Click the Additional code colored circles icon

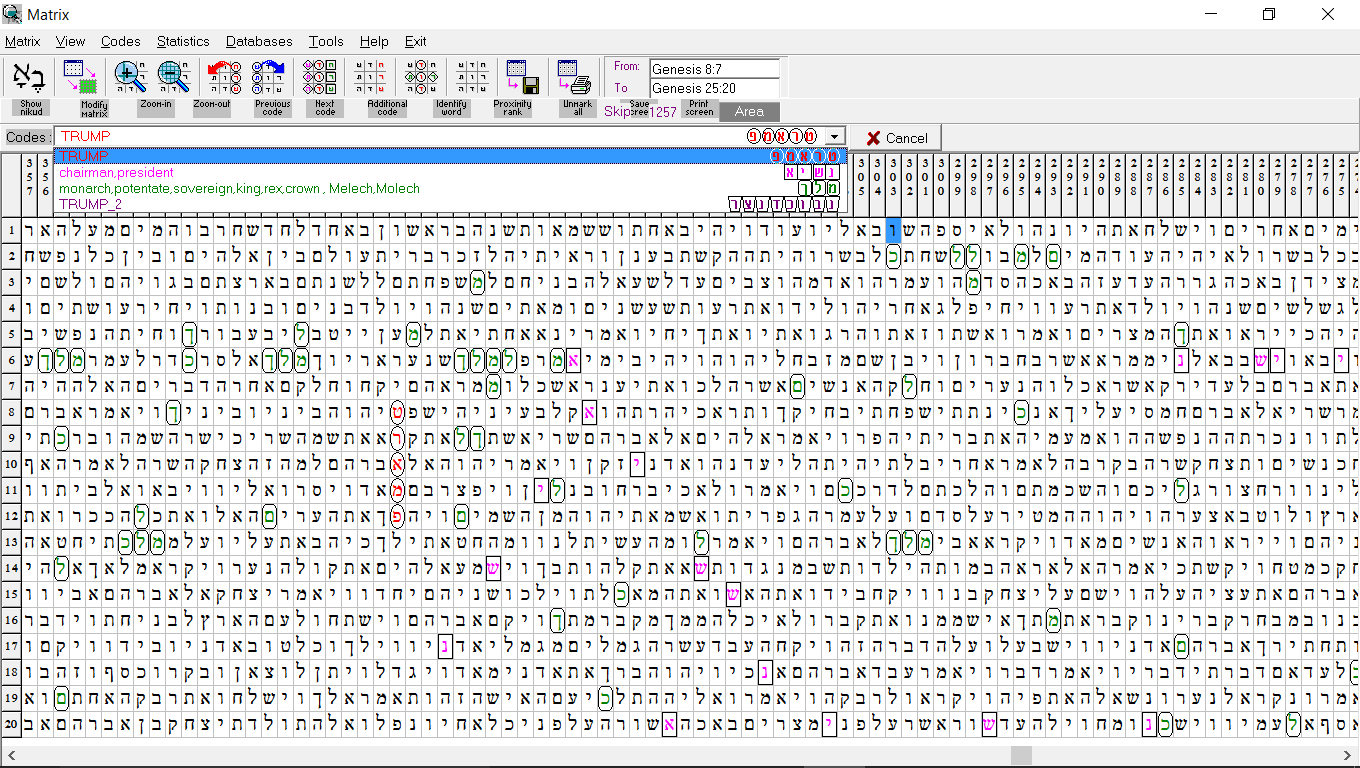pos(320,78)
